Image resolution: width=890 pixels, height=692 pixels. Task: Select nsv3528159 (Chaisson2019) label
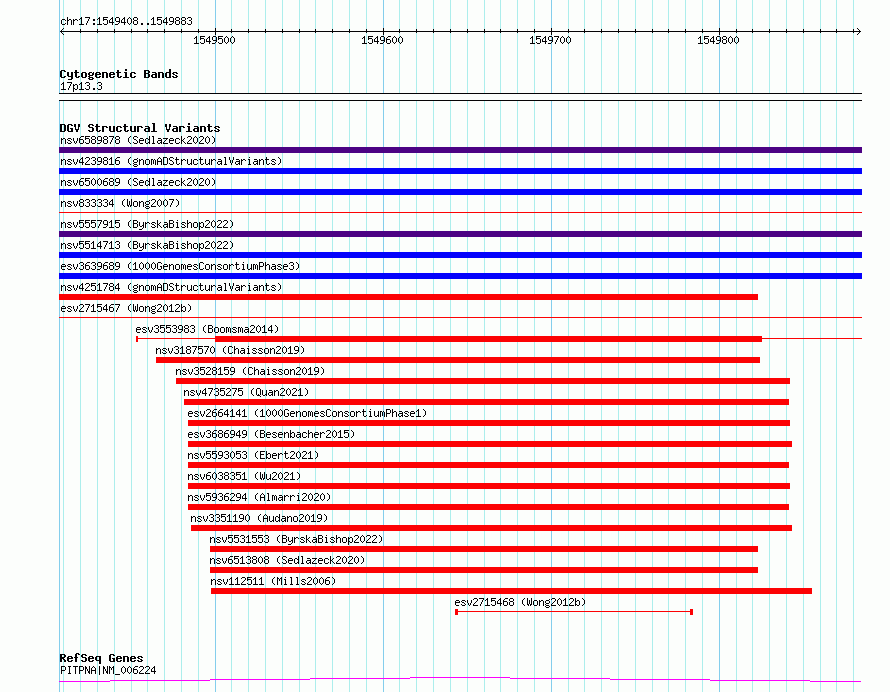click(x=250, y=371)
